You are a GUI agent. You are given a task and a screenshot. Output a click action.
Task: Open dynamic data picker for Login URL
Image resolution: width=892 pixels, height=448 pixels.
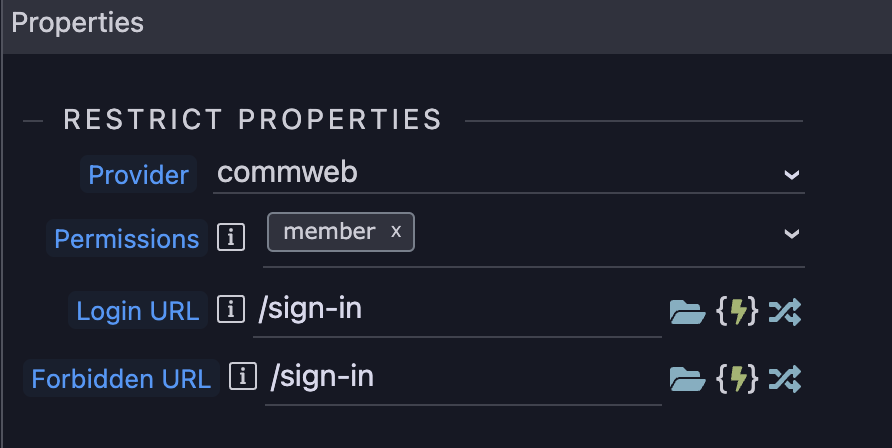(x=737, y=312)
